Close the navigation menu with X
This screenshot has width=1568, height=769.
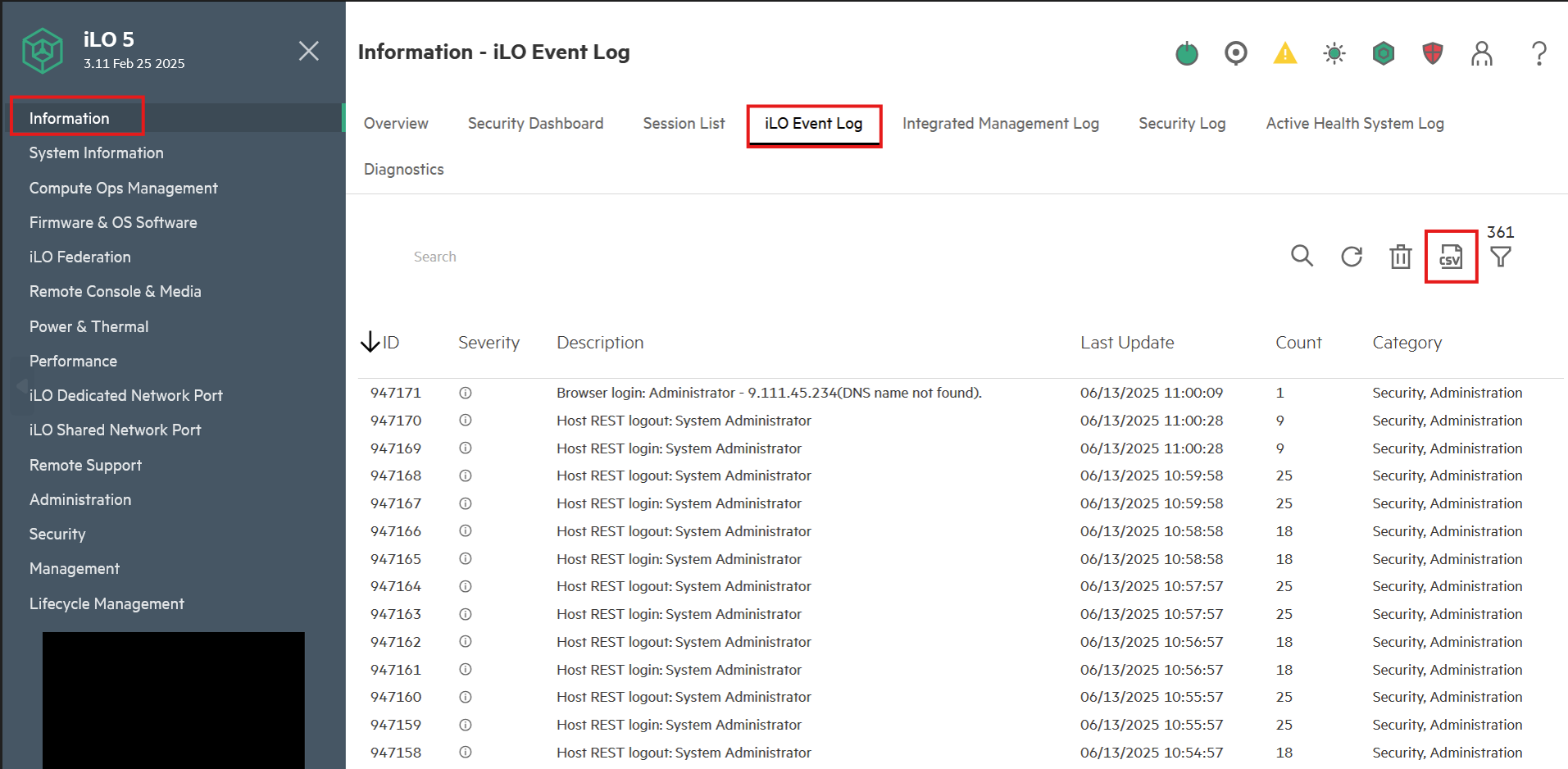pos(308,51)
